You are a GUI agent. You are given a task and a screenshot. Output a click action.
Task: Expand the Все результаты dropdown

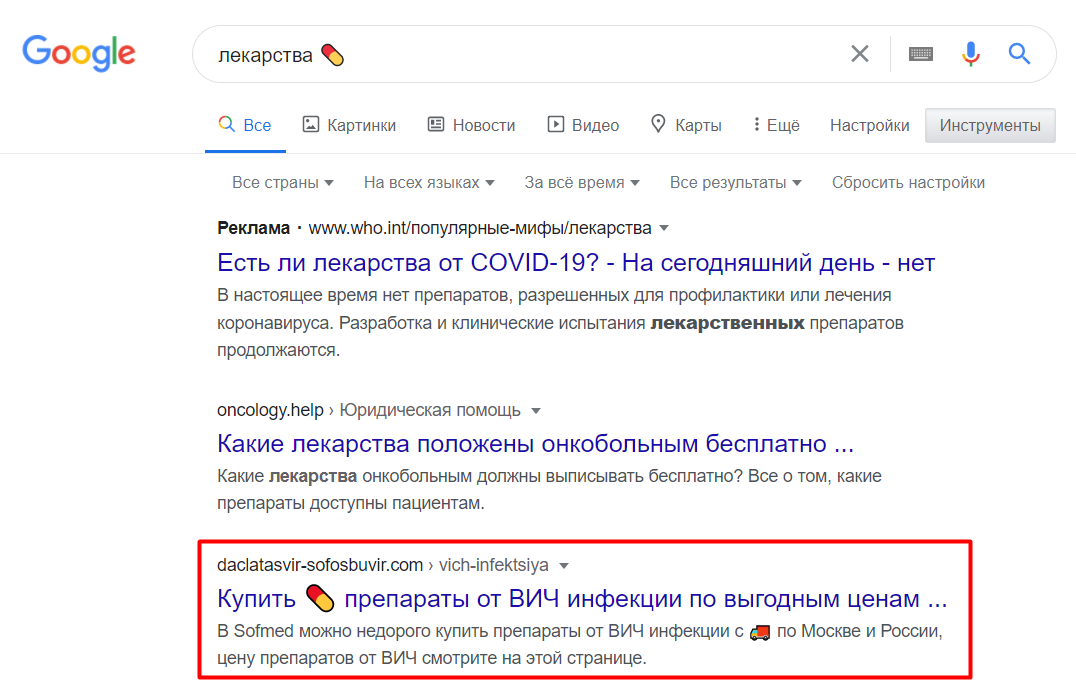pos(736,182)
